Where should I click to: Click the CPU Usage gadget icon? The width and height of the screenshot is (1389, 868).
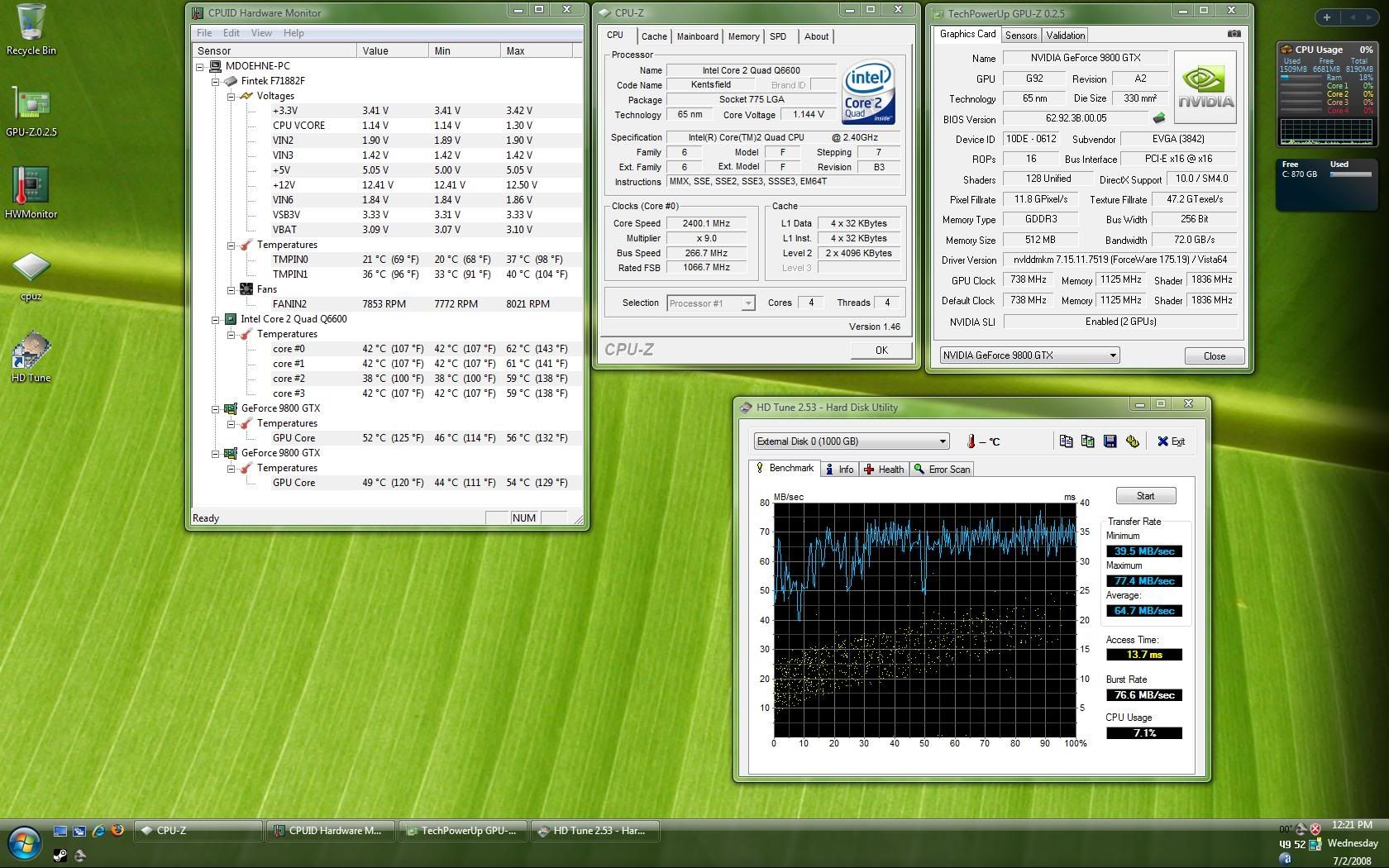point(1286,50)
